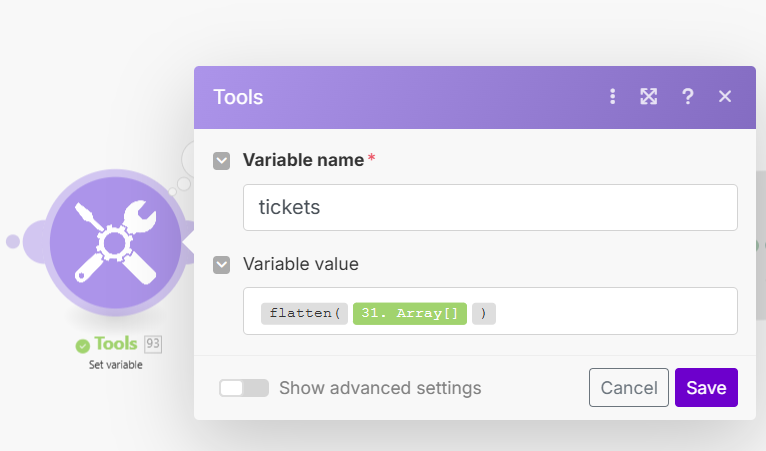Collapse the Variable value field chevron
766x451 pixels.
[222, 265]
